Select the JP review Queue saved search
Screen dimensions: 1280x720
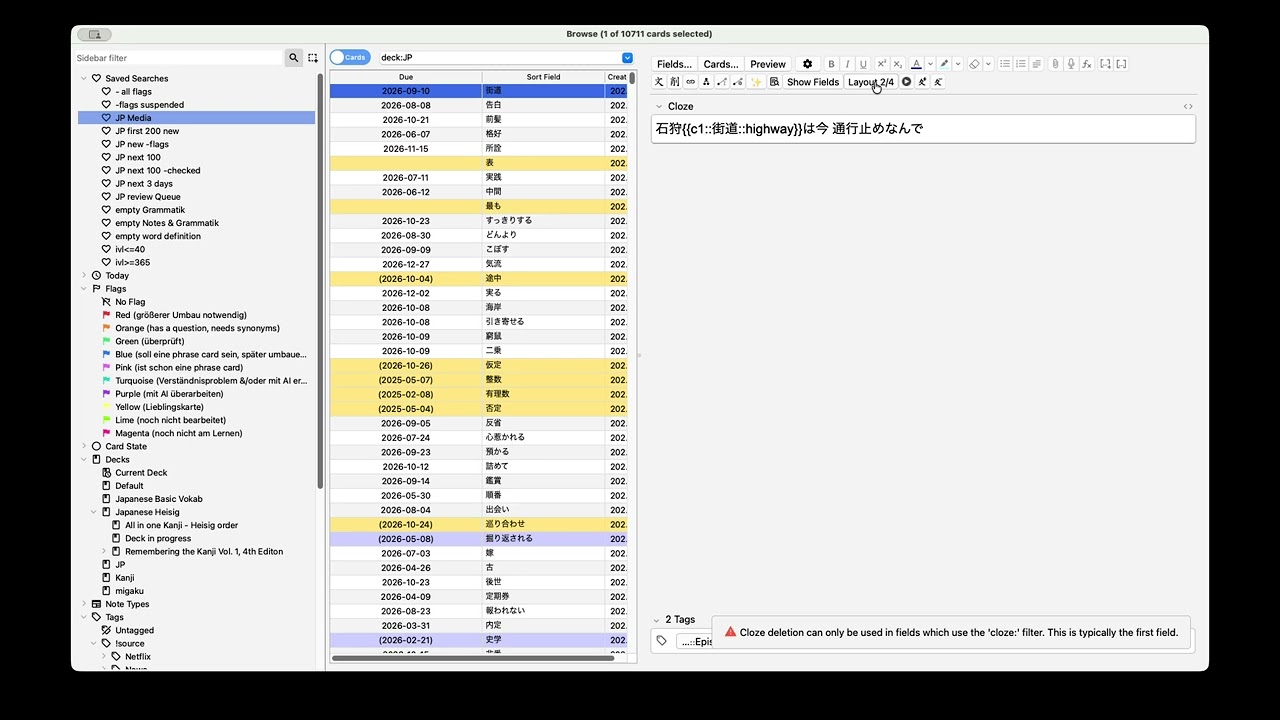coord(148,197)
